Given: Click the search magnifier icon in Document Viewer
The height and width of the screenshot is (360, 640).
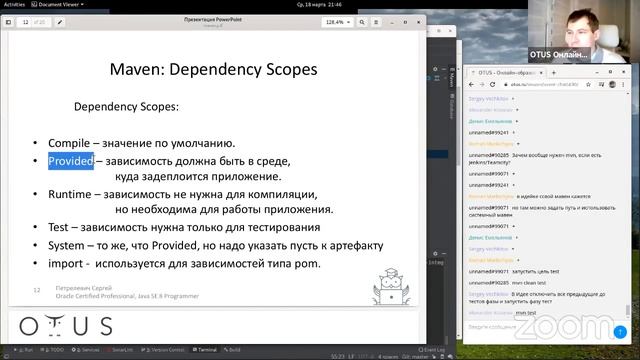Looking at the screenshot, I should pos(362,22).
